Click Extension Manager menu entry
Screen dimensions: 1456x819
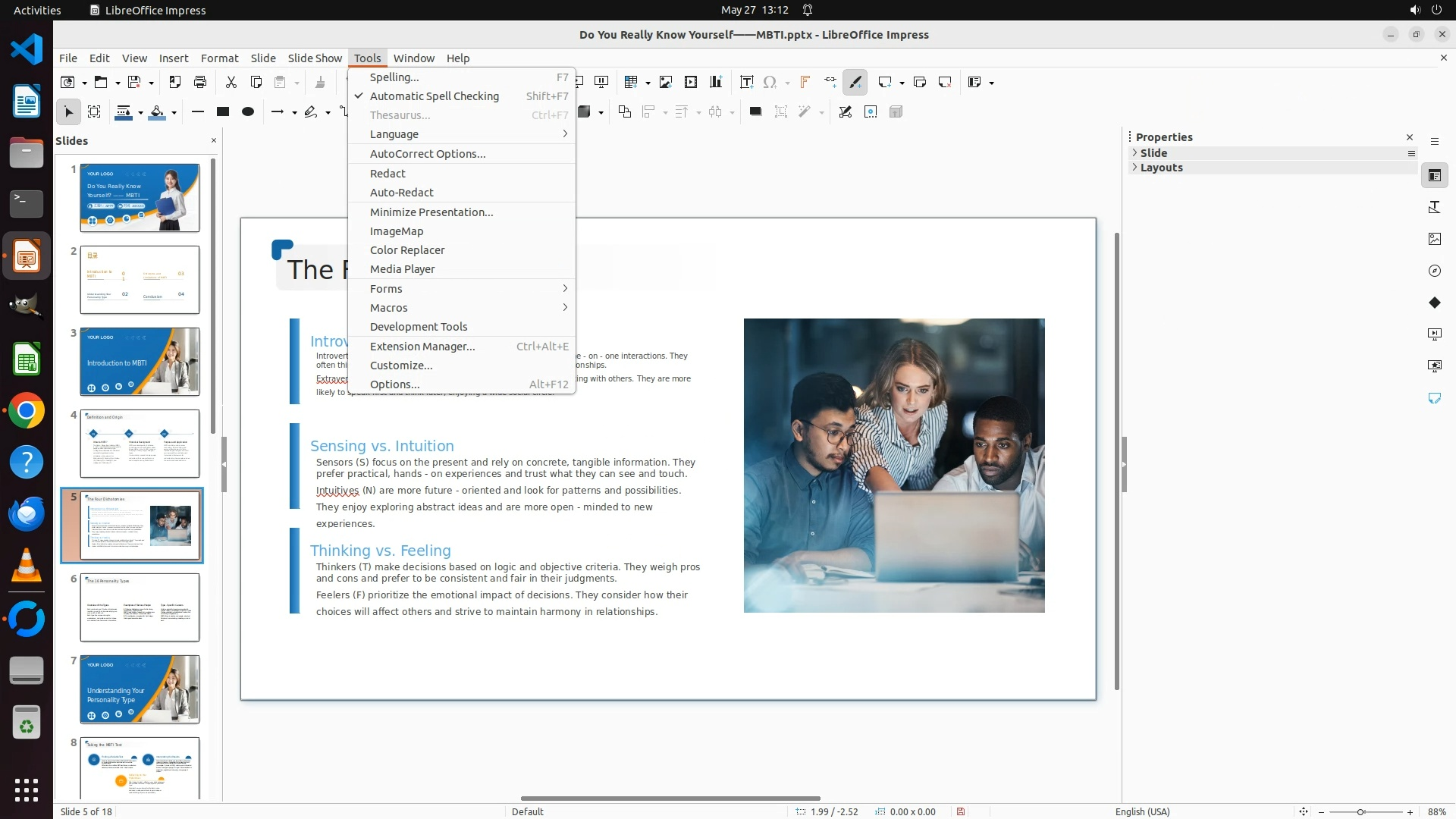[422, 347]
